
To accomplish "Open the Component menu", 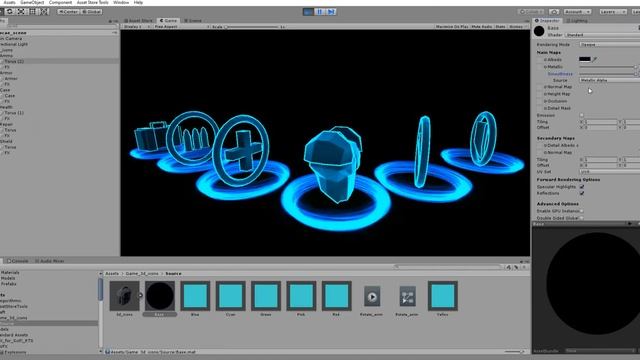I will [x=60, y=2].
